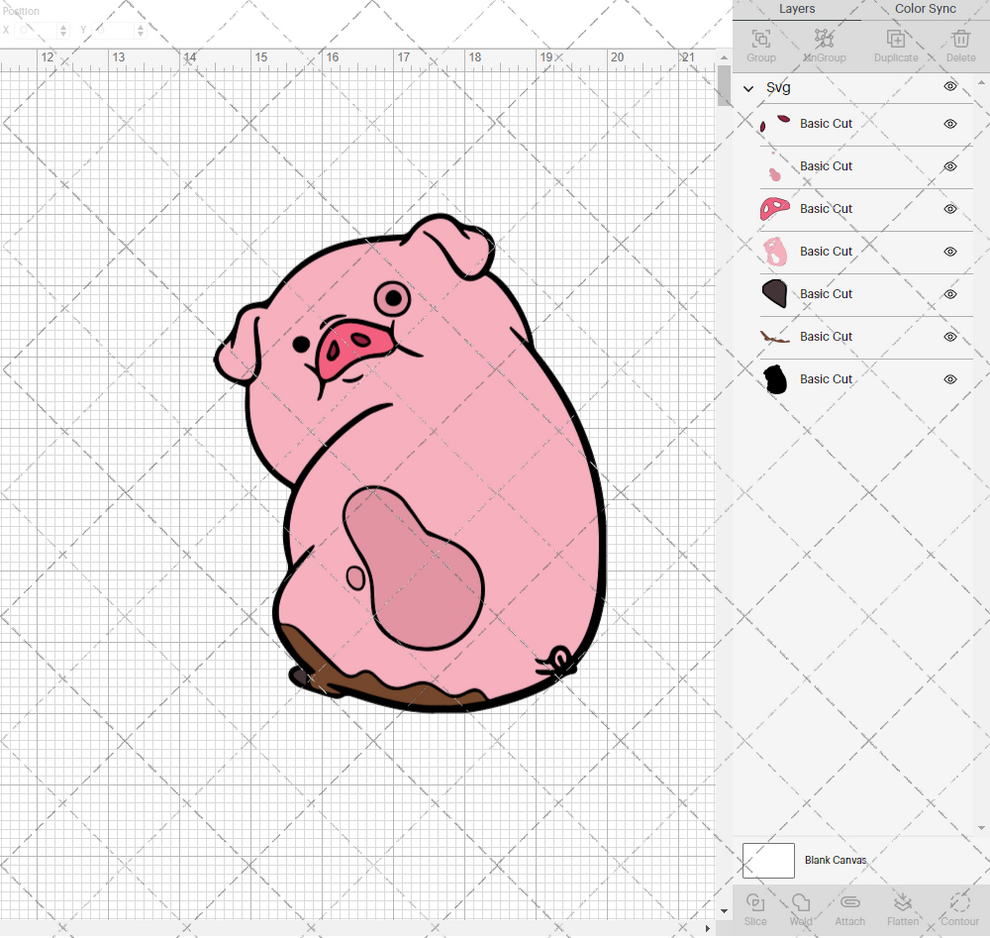Toggle visibility of the black Basic Cut layer
This screenshot has width=990, height=938.
pos(949,379)
